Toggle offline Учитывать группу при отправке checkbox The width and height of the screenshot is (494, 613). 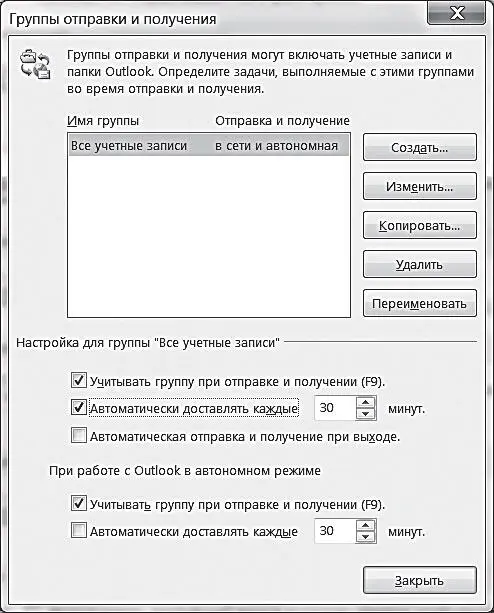coord(79,503)
